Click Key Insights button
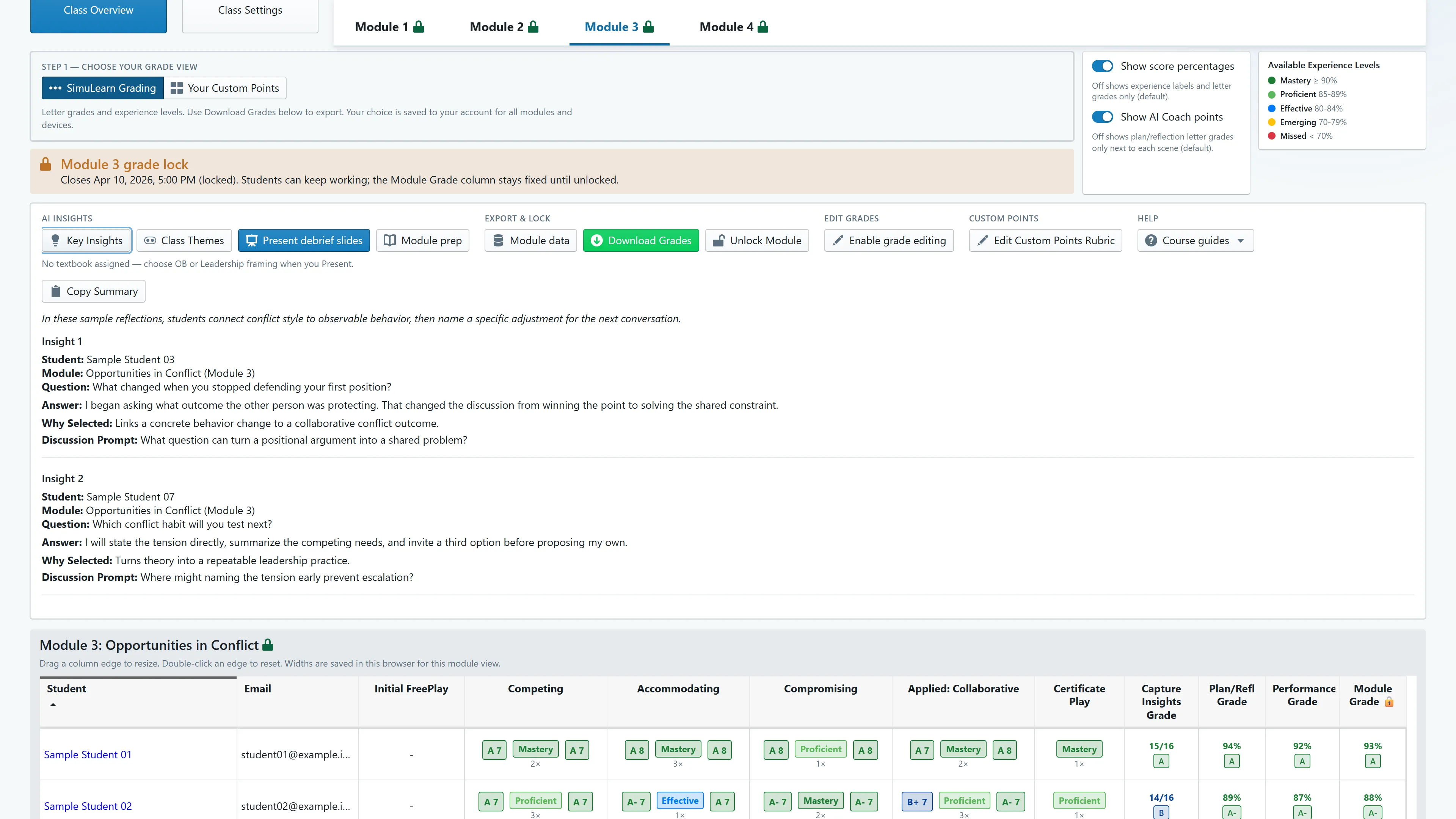The image size is (1456, 819). coord(86,240)
